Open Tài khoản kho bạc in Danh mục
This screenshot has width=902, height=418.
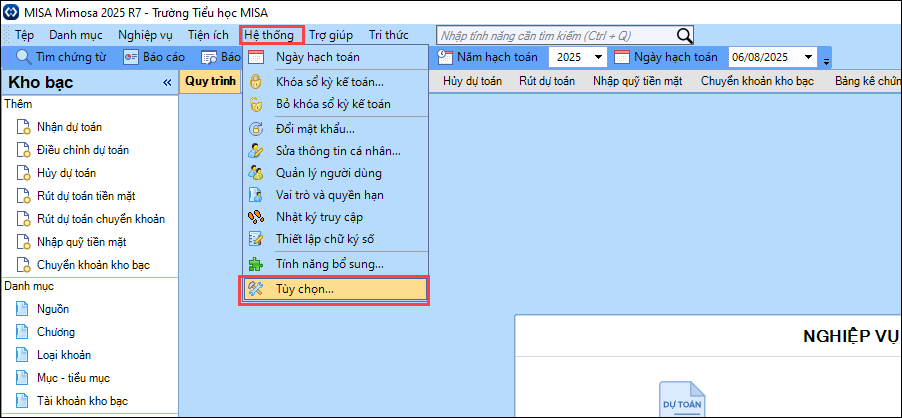[x=83, y=401]
